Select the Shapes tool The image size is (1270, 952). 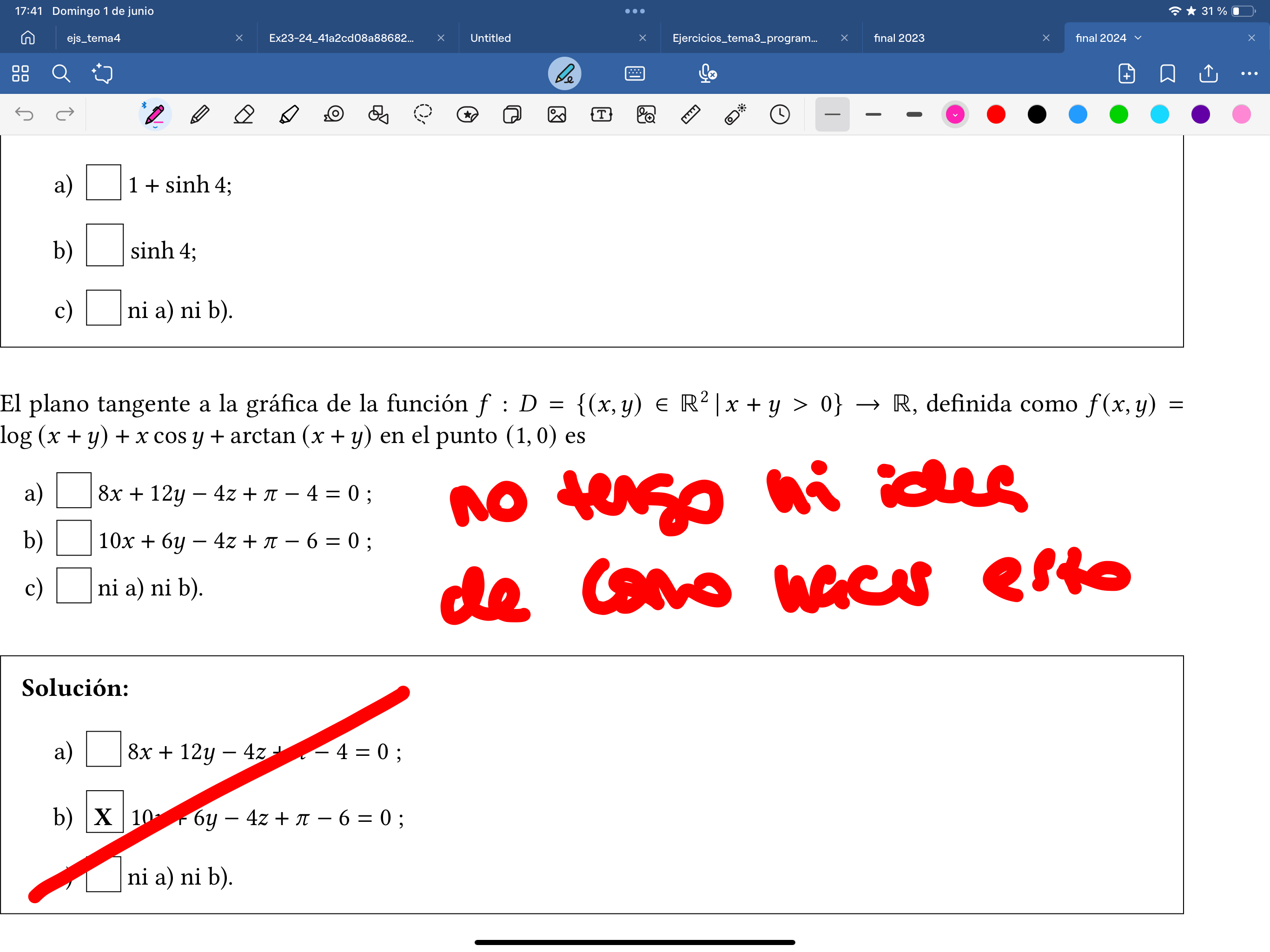(378, 114)
